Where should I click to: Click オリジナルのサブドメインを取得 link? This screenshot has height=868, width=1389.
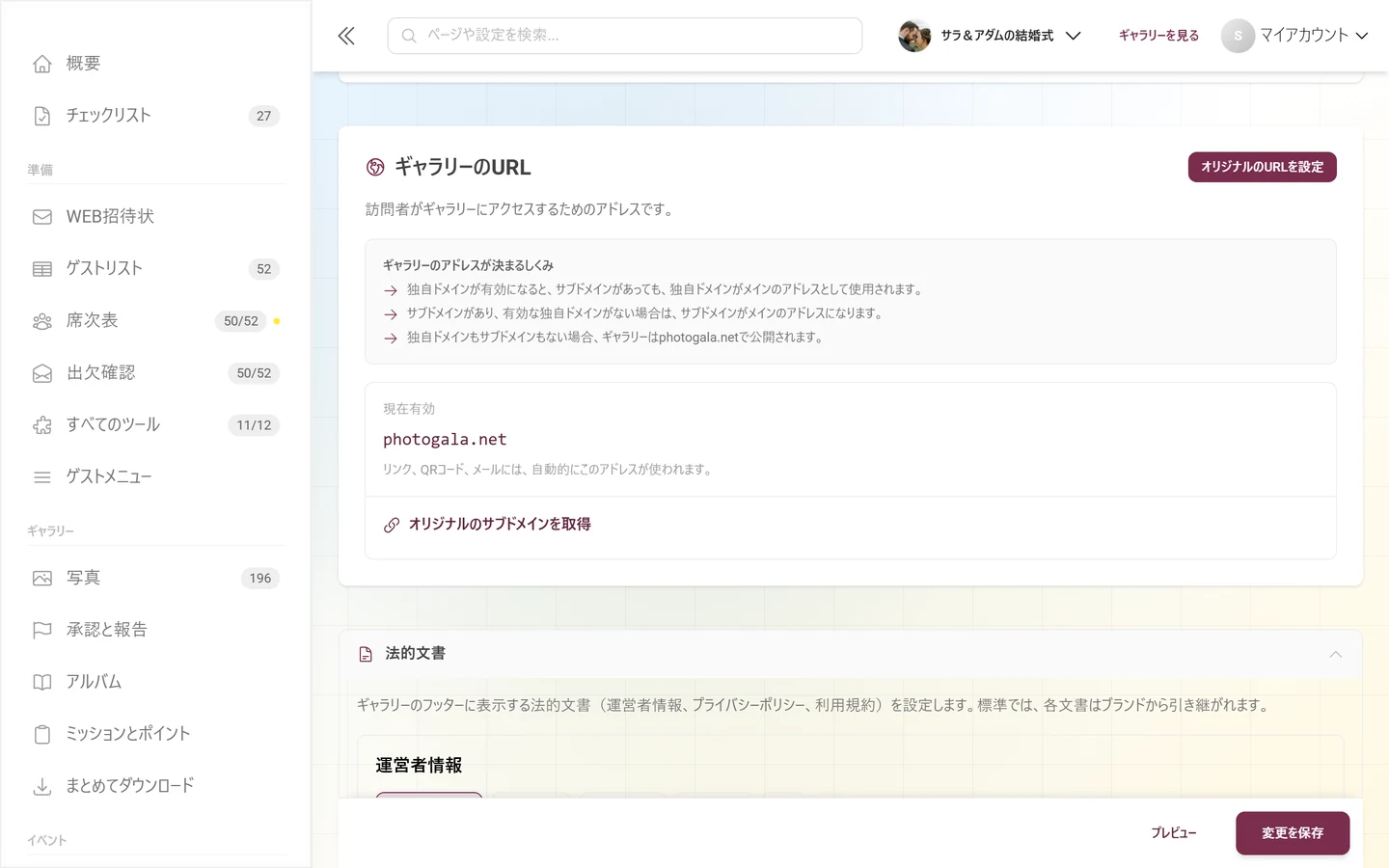pyautogui.click(x=500, y=525)
